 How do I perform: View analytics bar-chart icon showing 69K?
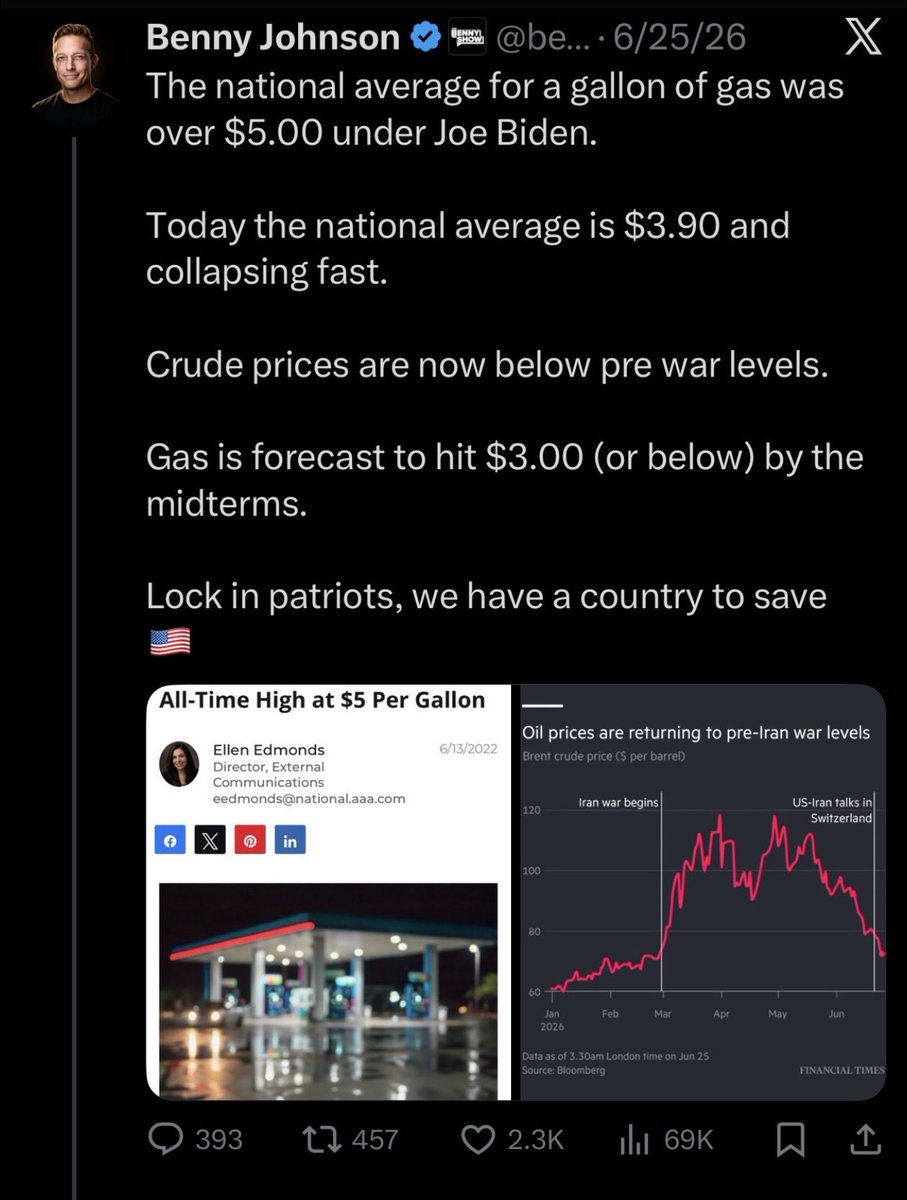click(636, 1138)
